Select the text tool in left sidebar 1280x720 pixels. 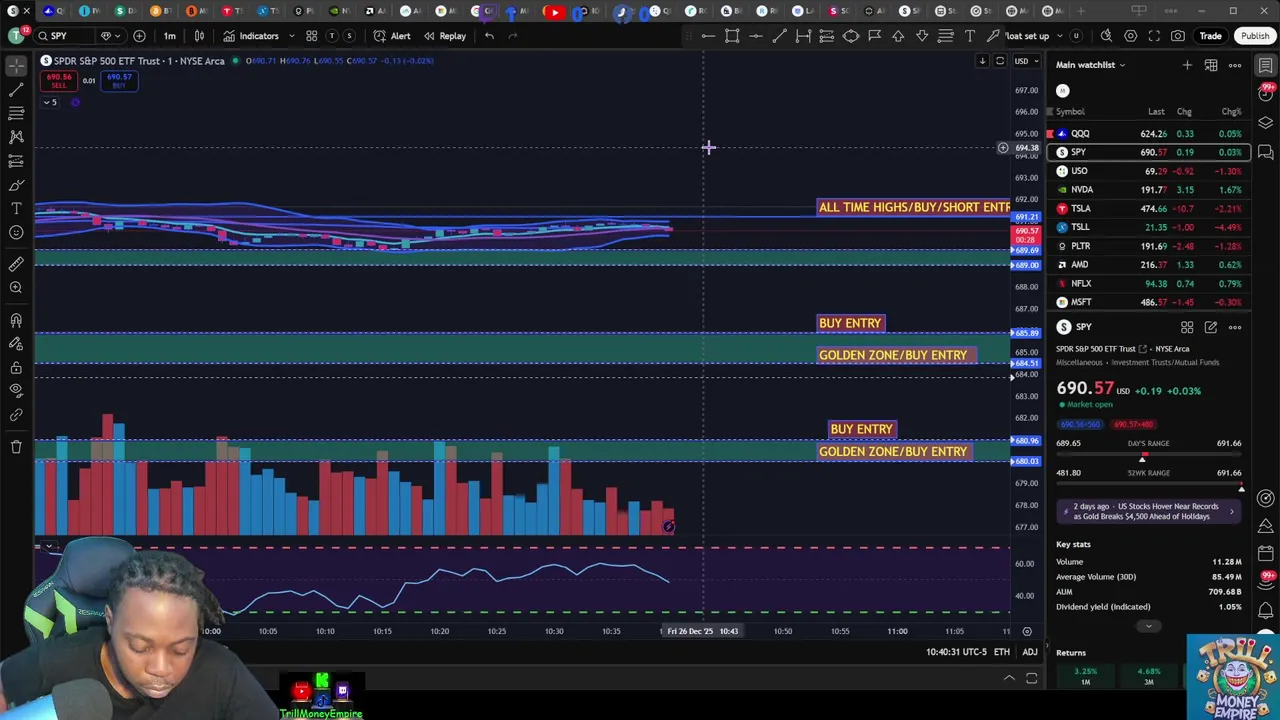pos(16,208)
